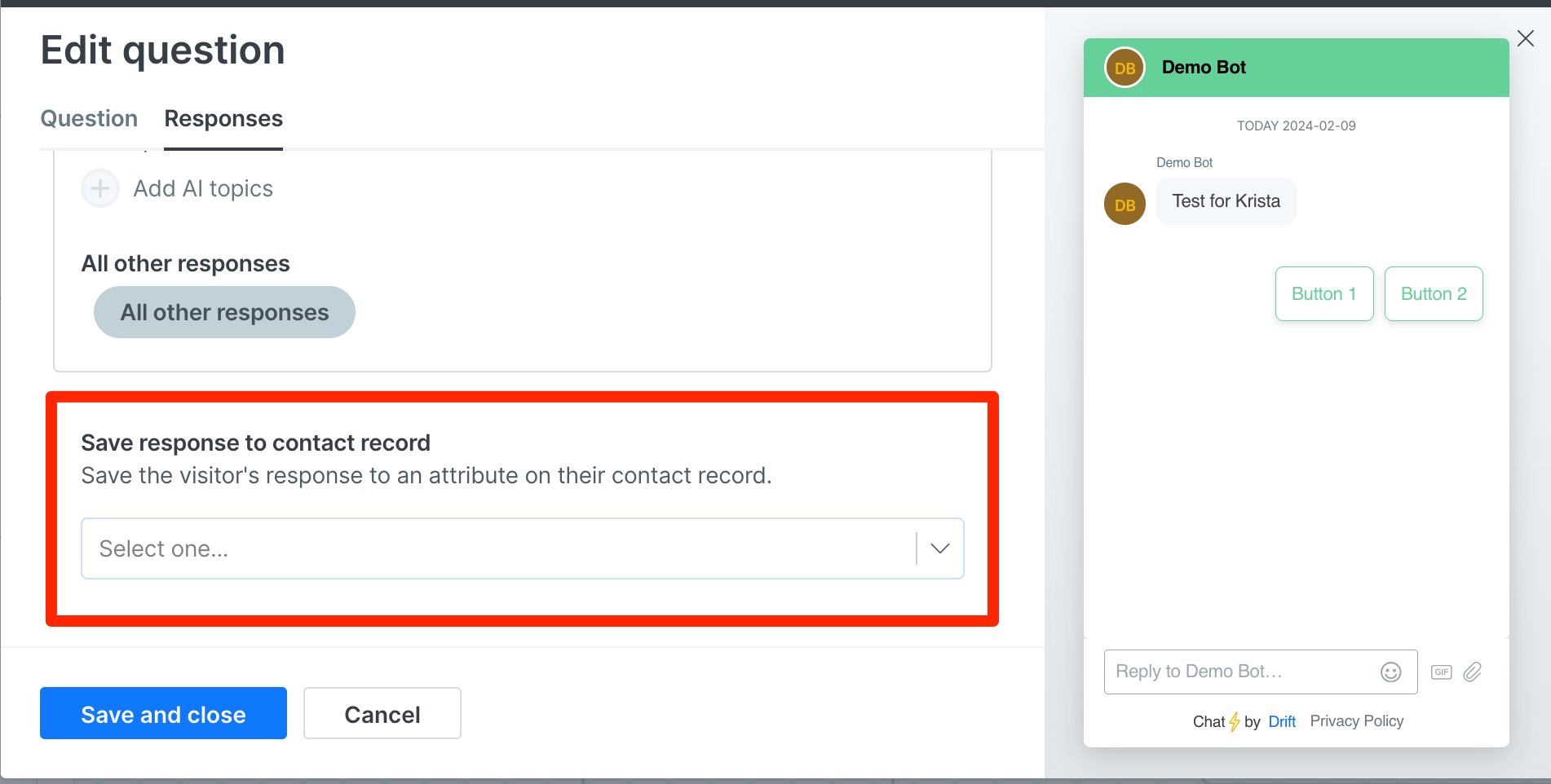Cancel editing the question
1551x784 pixels.
382,713
